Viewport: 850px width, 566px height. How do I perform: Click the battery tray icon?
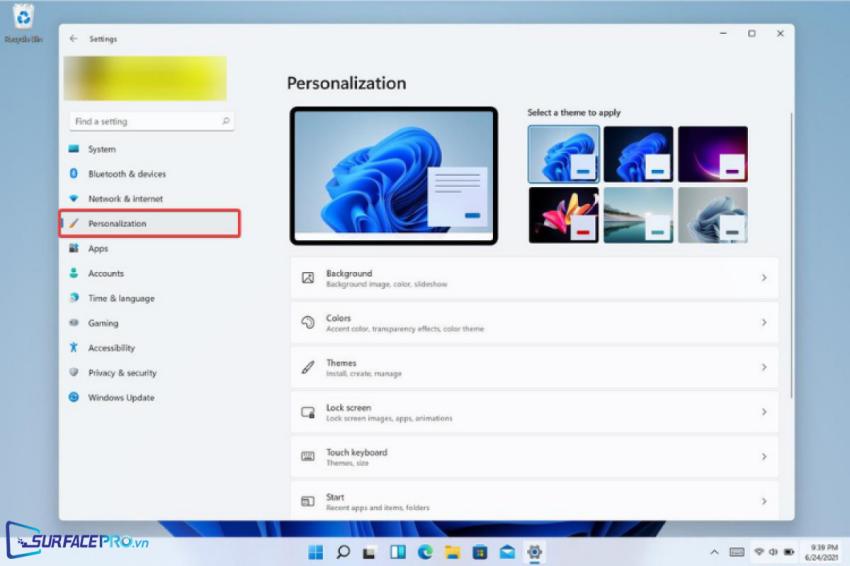(x=789, y=552)
